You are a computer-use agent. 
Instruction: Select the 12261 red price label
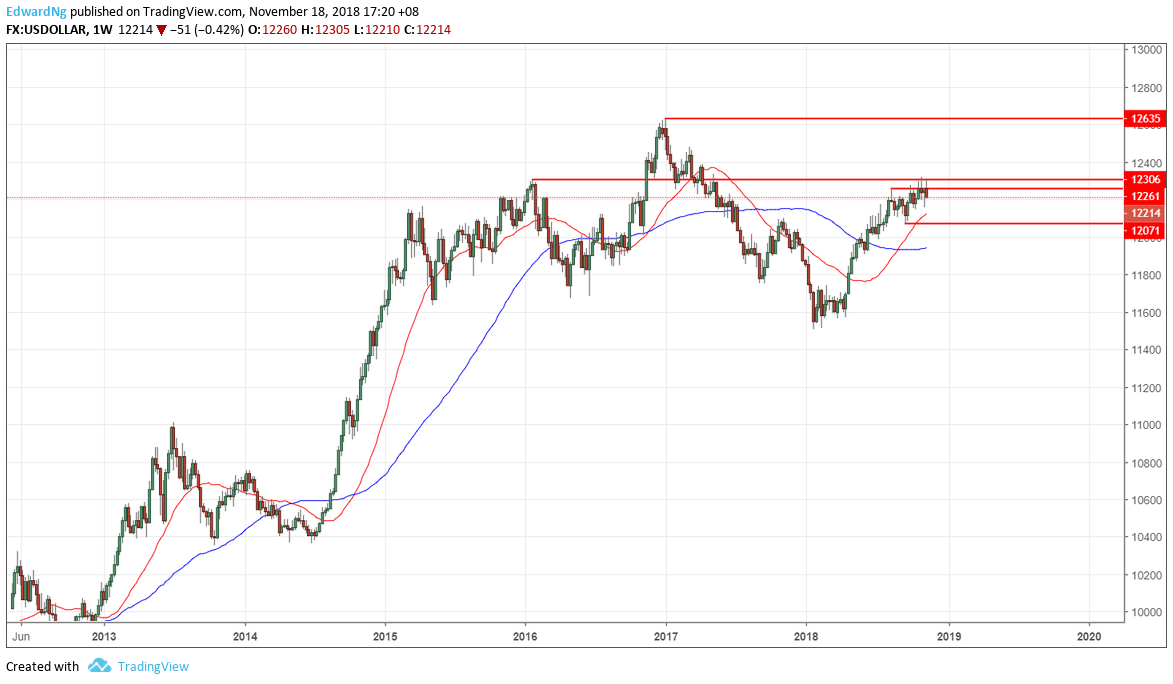pos(1145,196)
